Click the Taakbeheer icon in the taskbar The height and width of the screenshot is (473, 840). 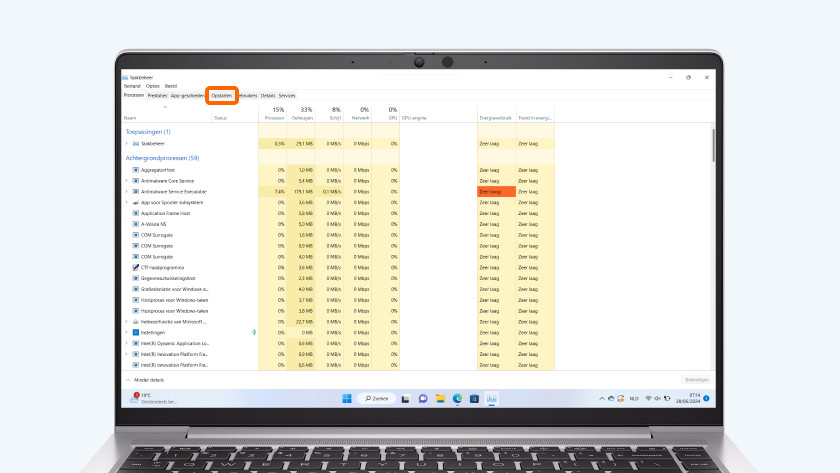point(491,398)
